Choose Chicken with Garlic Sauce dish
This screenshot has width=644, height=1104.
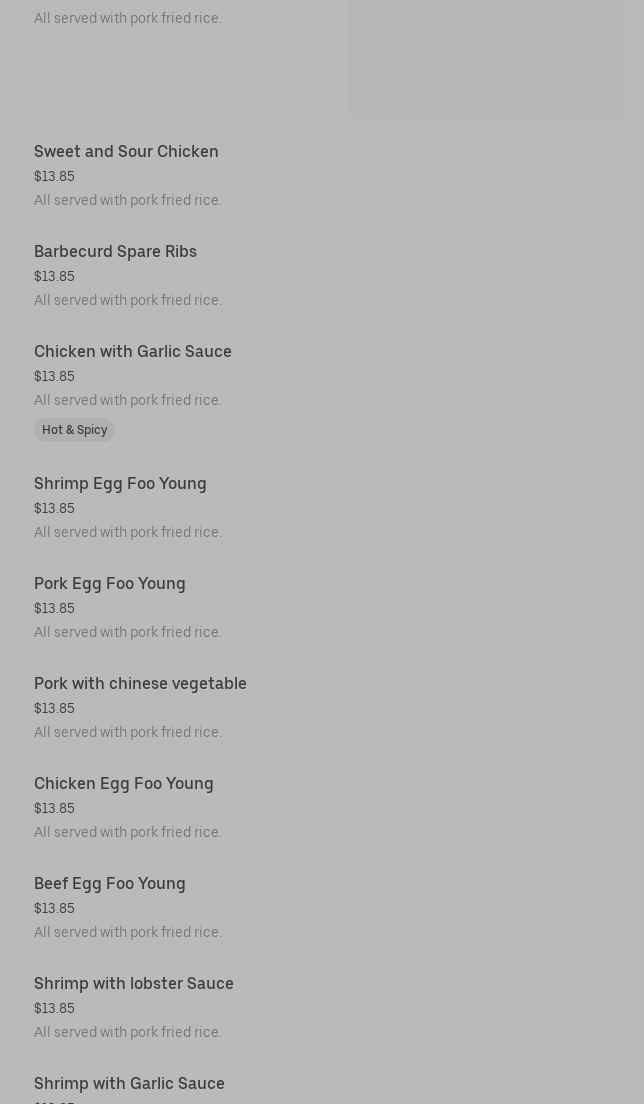pyautogui.click(x=133, y=352)
